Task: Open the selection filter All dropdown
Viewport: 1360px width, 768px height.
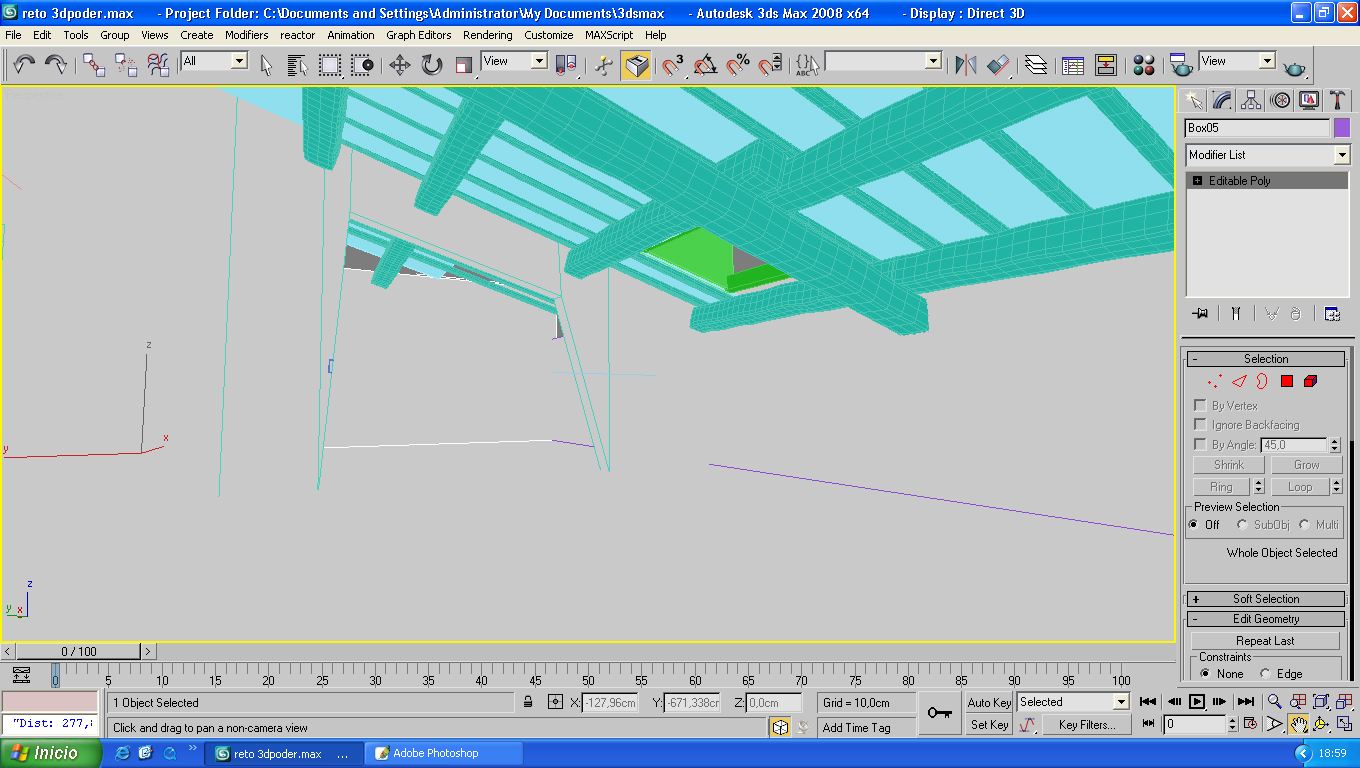Action: (x=239, y=61)
